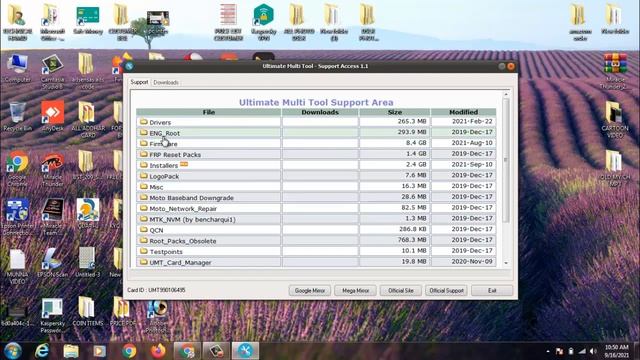Click the scroll-up arrow of file list
The height and width of the screenshot is (360, 640).
(506, 94)
